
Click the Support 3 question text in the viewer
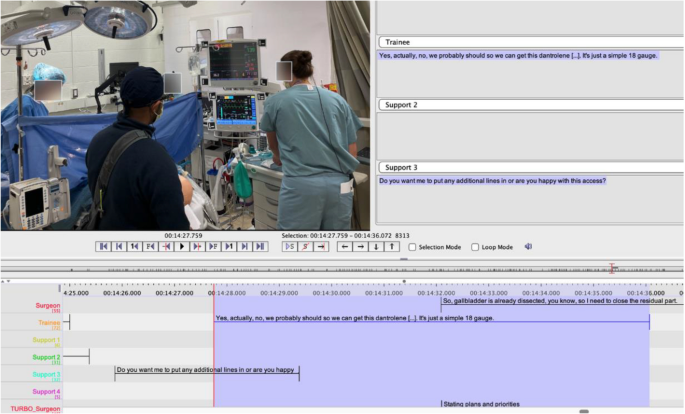click(492, 181)
